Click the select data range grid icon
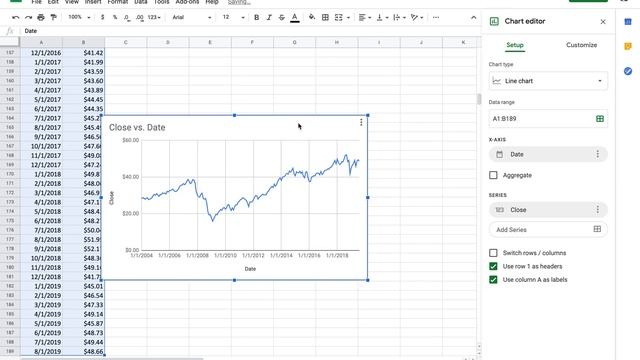Image resolution: width=640 pixels, height=360 pixels. click(600, 119)
